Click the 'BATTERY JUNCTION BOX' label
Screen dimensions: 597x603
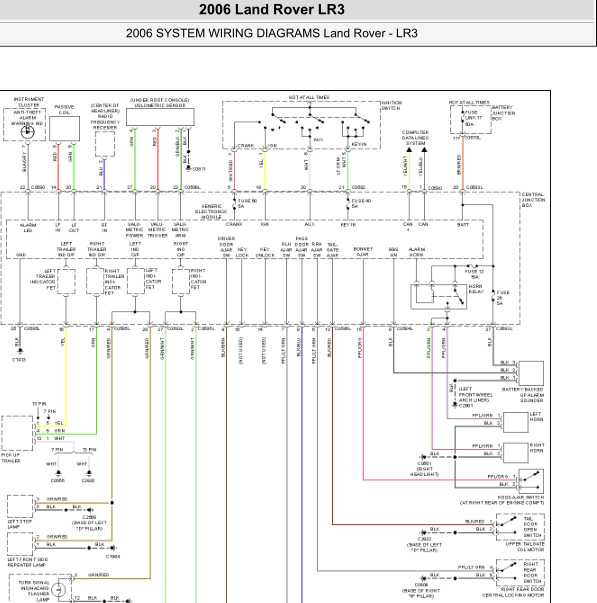tap(503, 113)
